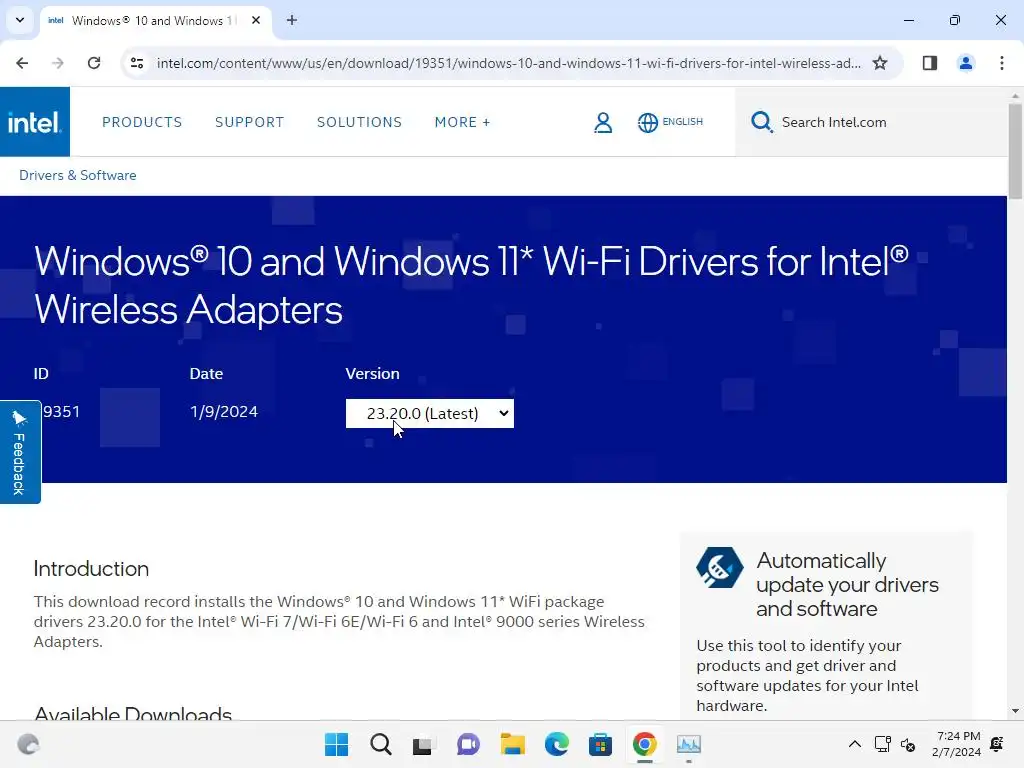Open Chrome three-dot menu

(x=1002, y=63)
